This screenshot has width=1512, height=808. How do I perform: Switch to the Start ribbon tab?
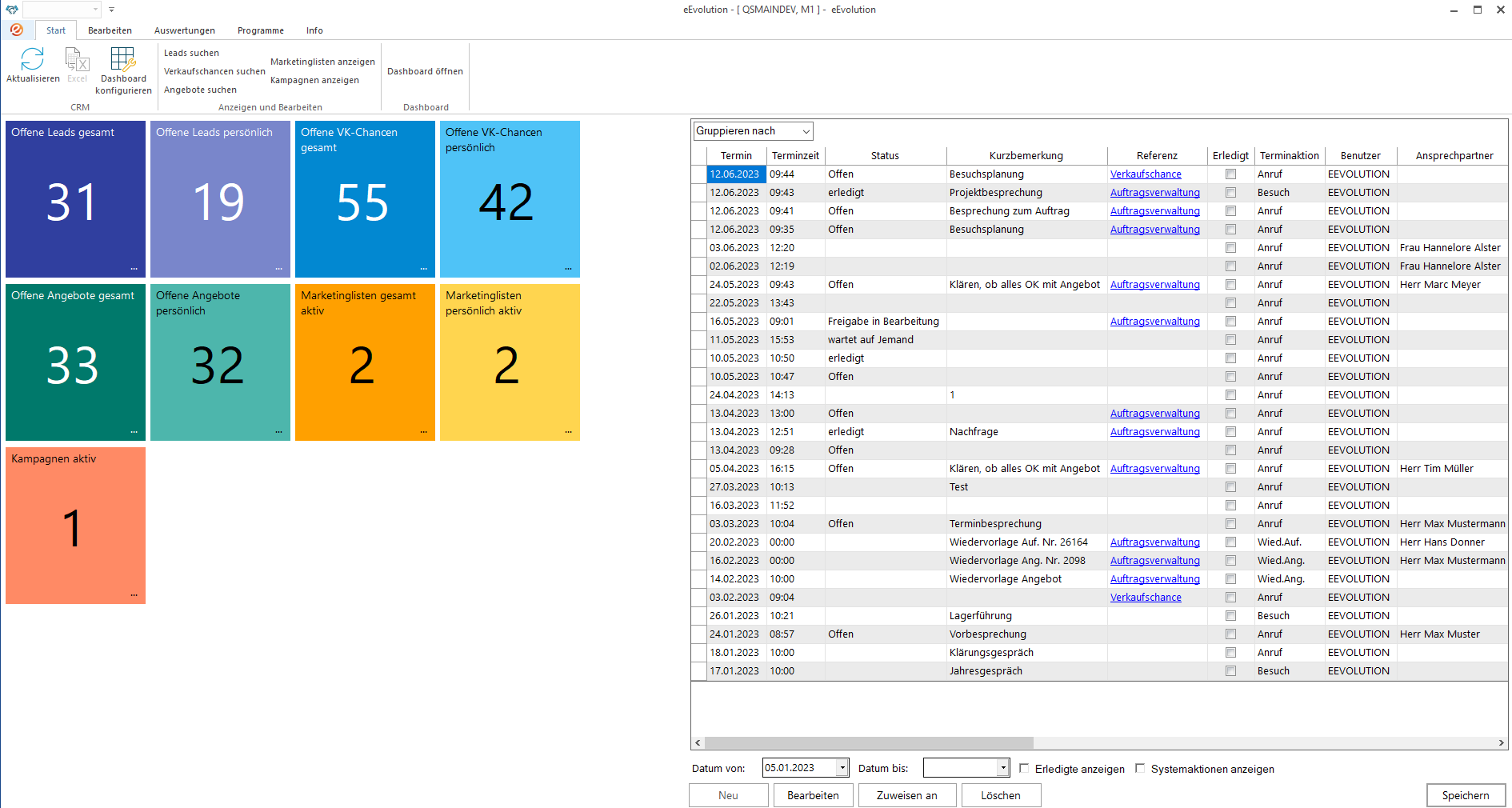click(x=56, y=30)
